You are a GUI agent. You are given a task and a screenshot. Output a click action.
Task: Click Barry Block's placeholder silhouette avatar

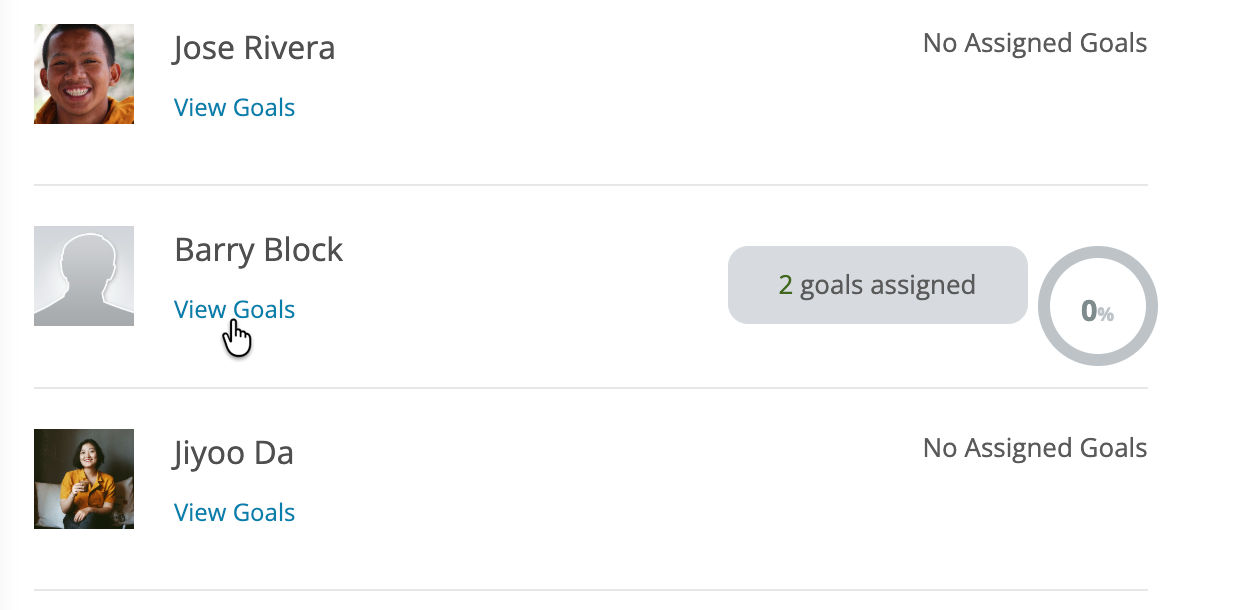pos(84,276)
